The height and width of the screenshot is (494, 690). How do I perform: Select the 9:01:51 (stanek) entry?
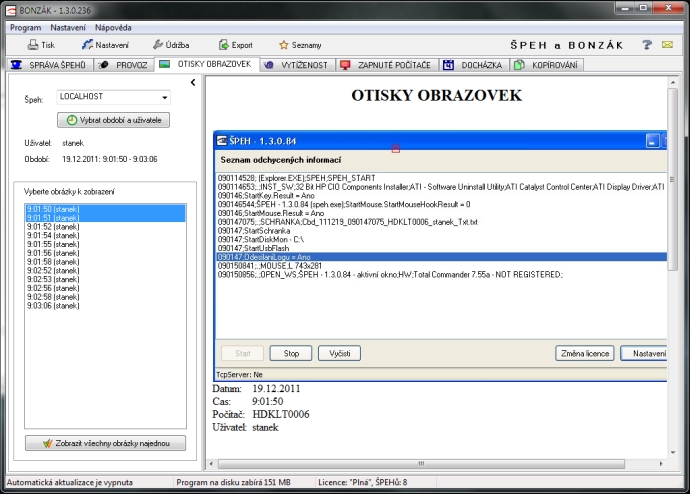coord(105,218)
